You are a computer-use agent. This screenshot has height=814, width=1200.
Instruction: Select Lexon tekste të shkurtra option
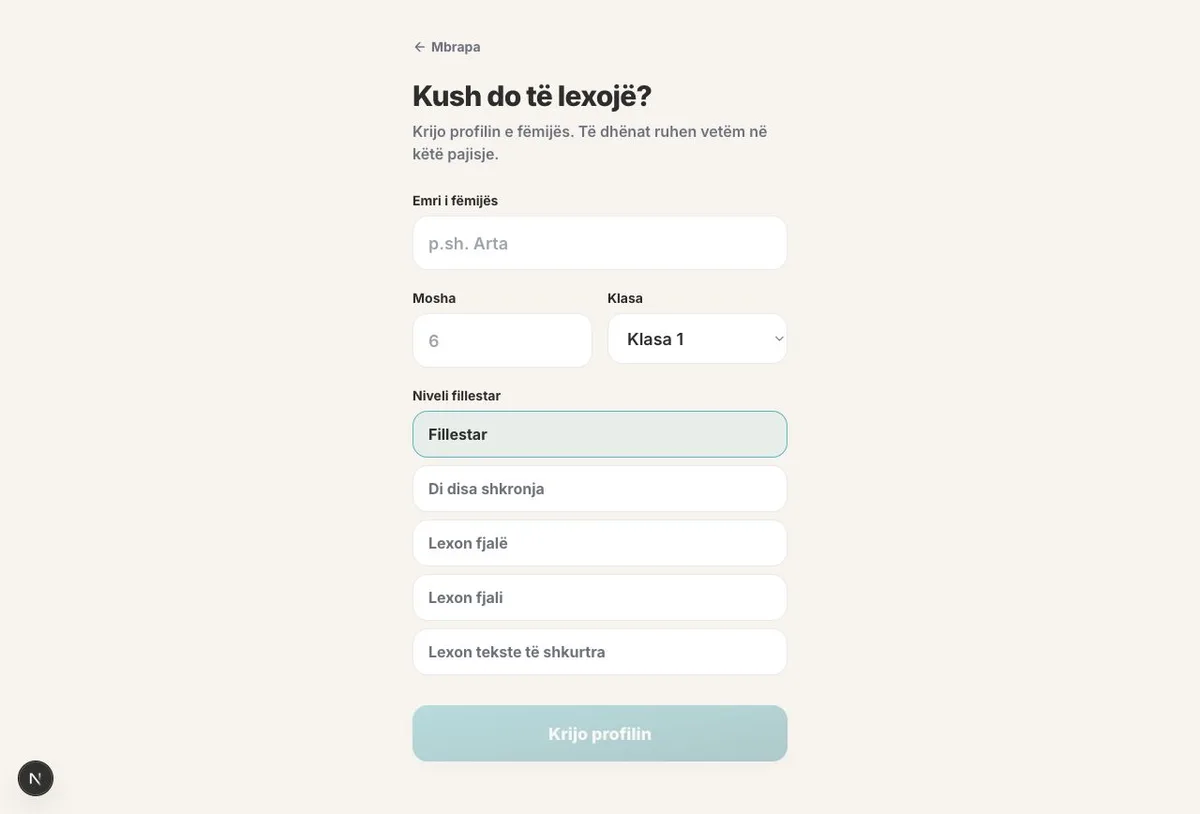[600, 652]
